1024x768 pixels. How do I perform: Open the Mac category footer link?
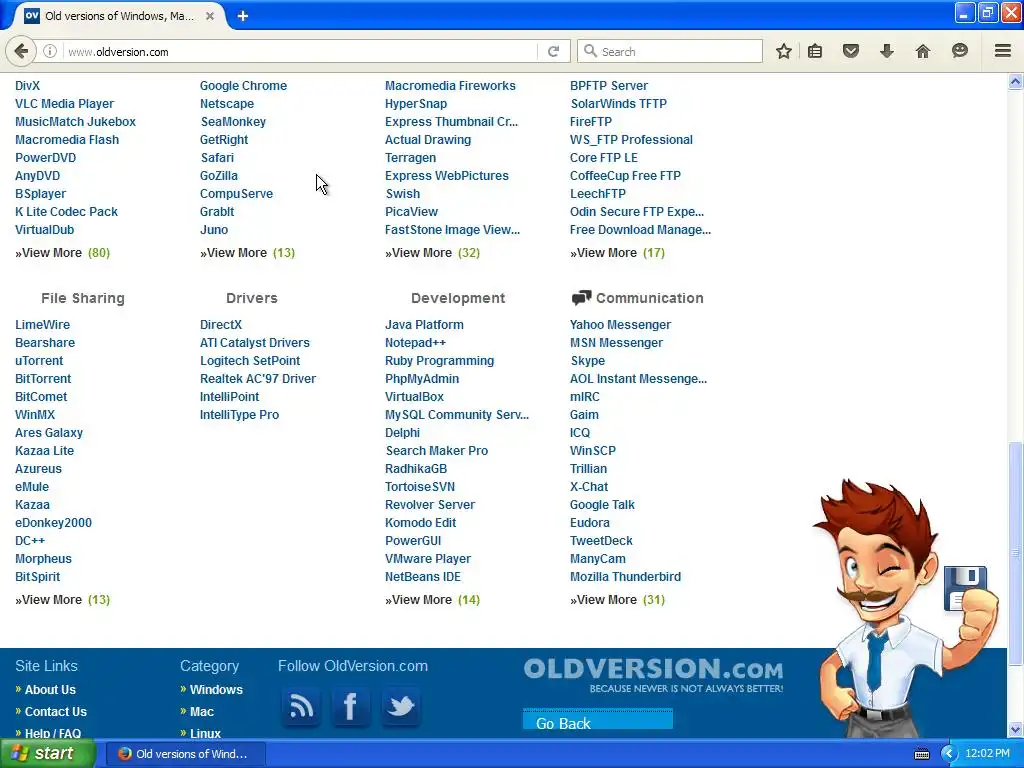click(202, 712)
